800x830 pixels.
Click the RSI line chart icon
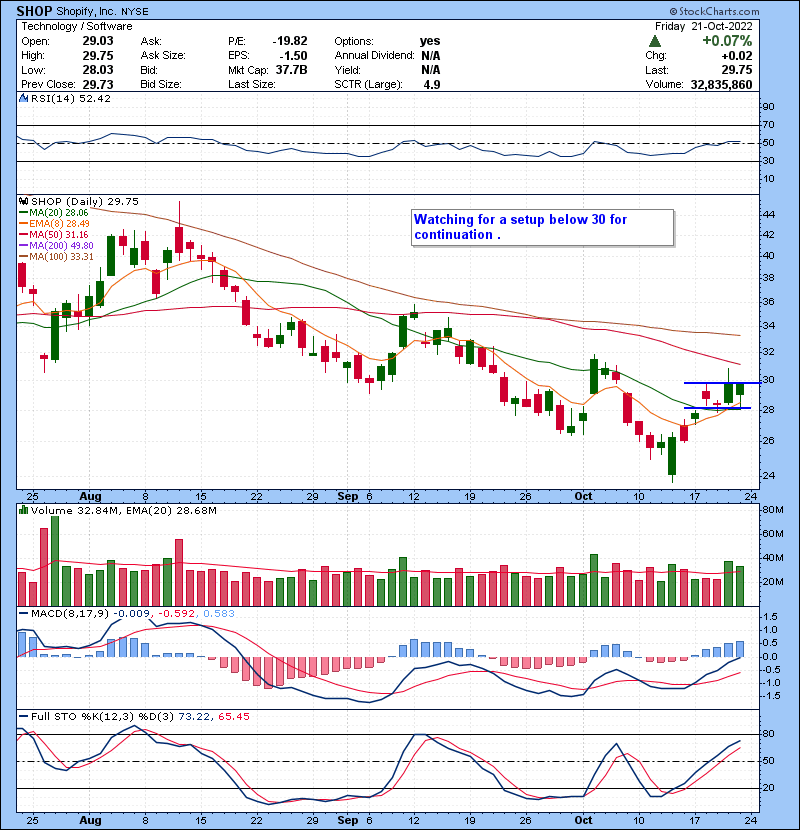[23, 98]
